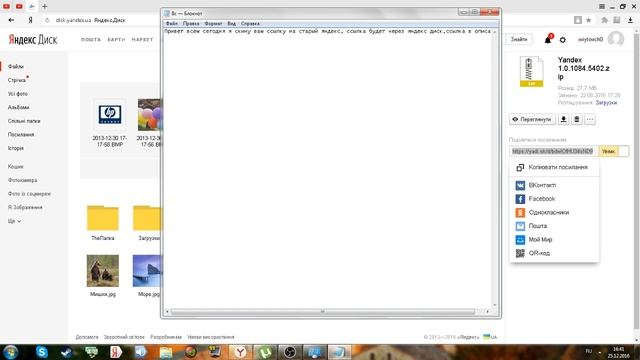Open the Маркет link in the header

point(142,40)
